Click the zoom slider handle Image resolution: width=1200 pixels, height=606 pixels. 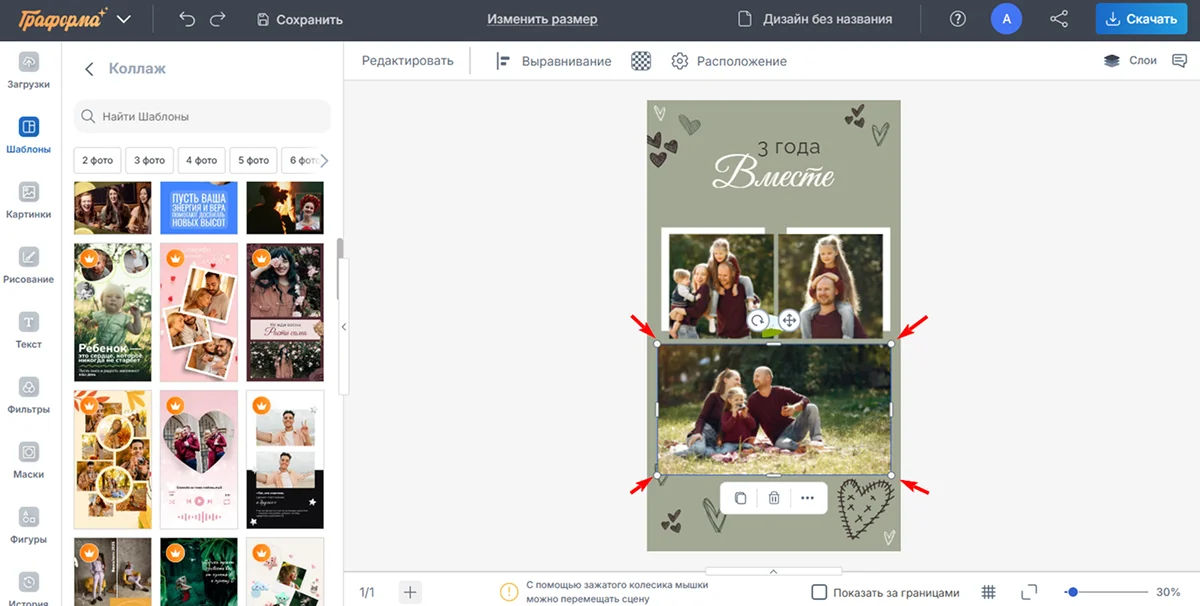pyautogui.click(x=1073, y=592)
